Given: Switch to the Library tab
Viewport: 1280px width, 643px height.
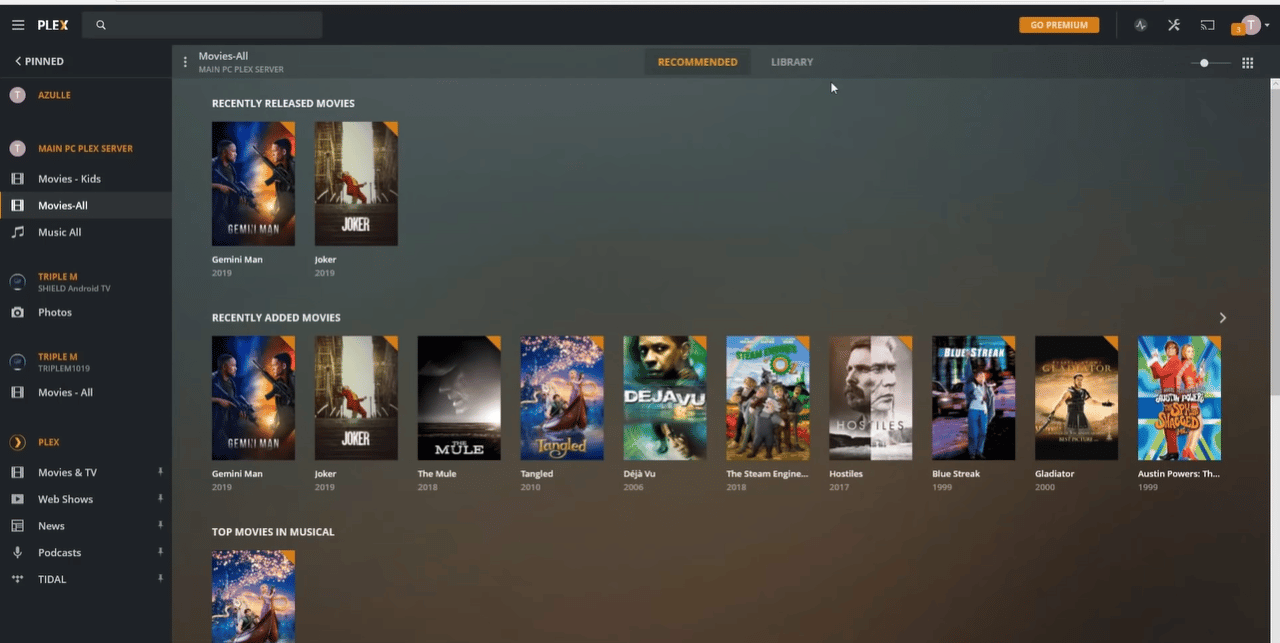Looking at the screenshot, I should click(792, 62).
